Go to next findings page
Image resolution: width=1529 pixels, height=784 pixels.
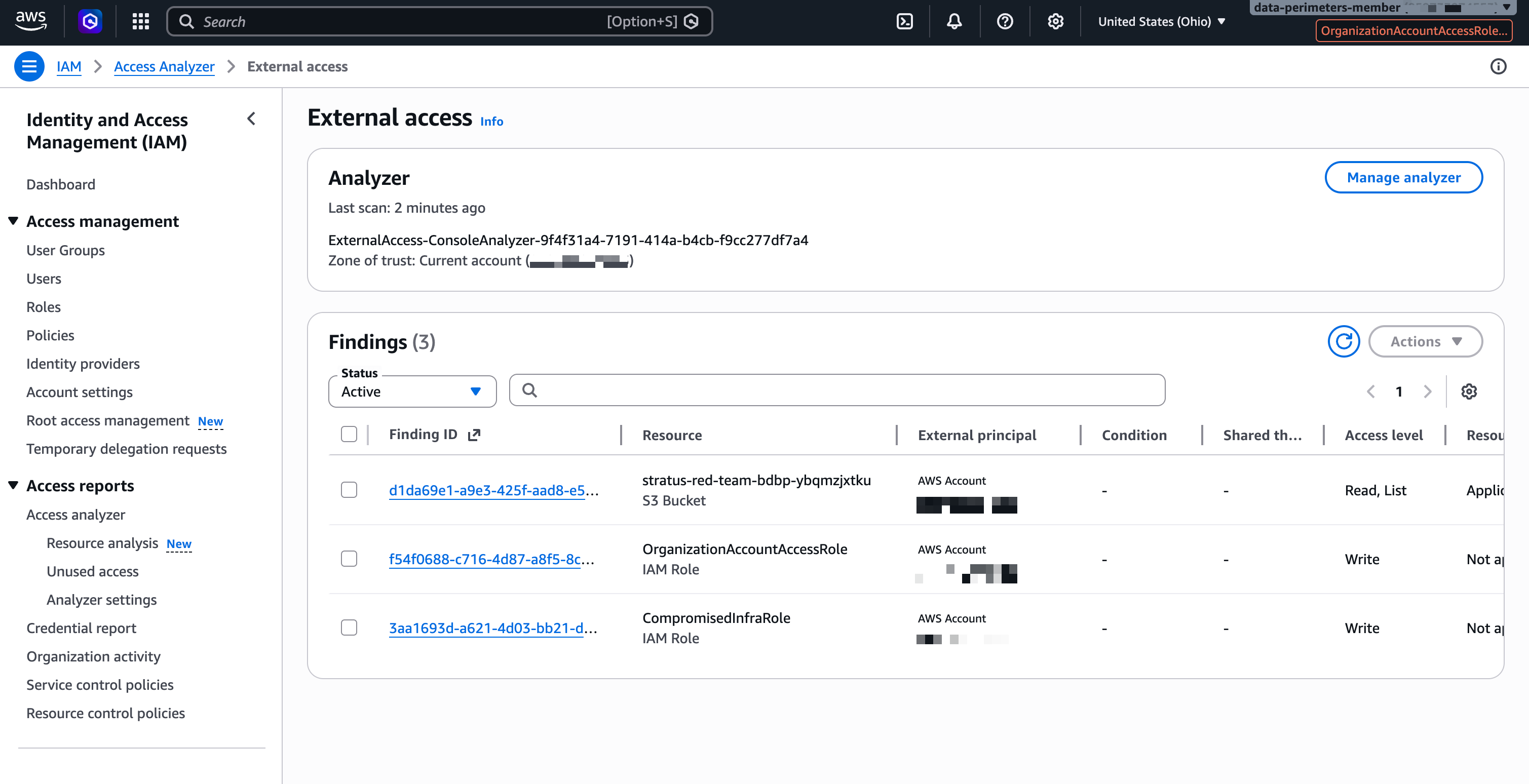point(1428,391)
